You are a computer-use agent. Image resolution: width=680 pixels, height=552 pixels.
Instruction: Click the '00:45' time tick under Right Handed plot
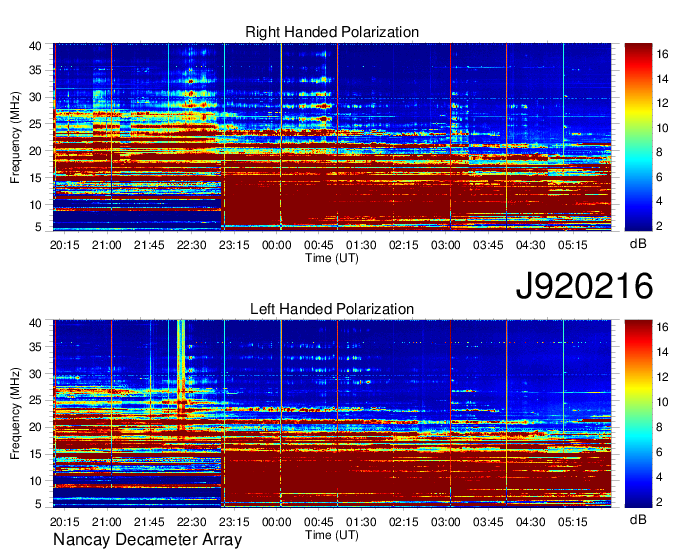[x=319, y=245]
